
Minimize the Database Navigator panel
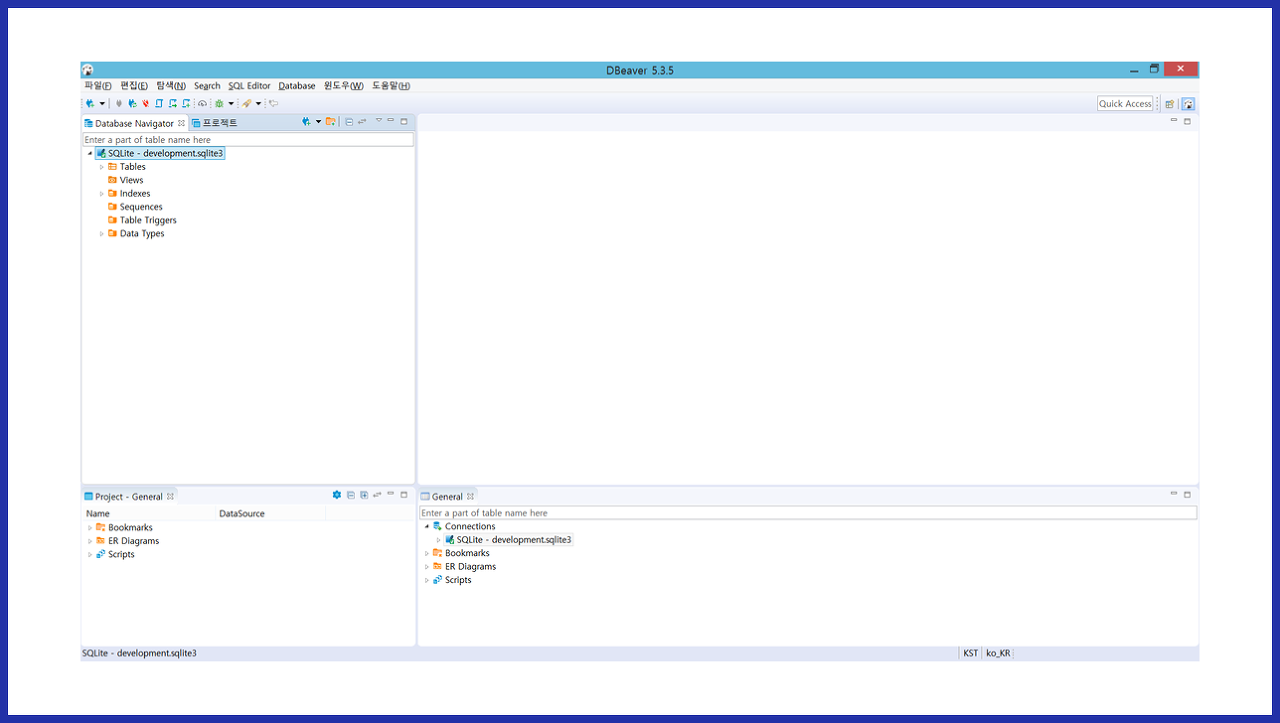click(x=391, y=120)
